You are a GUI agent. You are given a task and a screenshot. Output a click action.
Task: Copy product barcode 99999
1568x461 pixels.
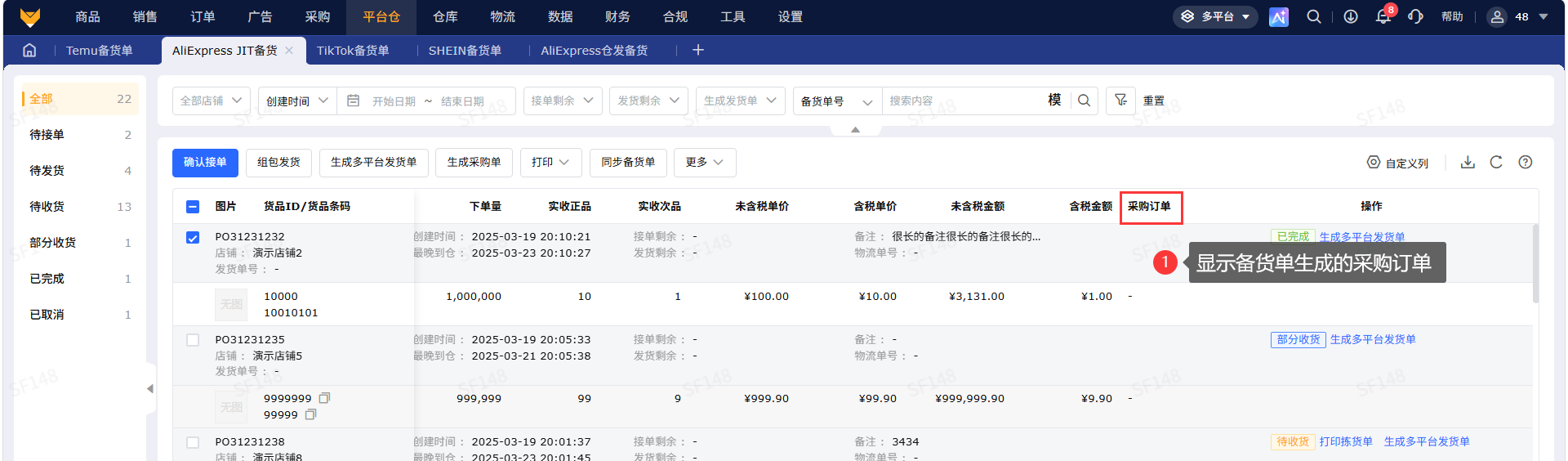[x=310, y=414]
